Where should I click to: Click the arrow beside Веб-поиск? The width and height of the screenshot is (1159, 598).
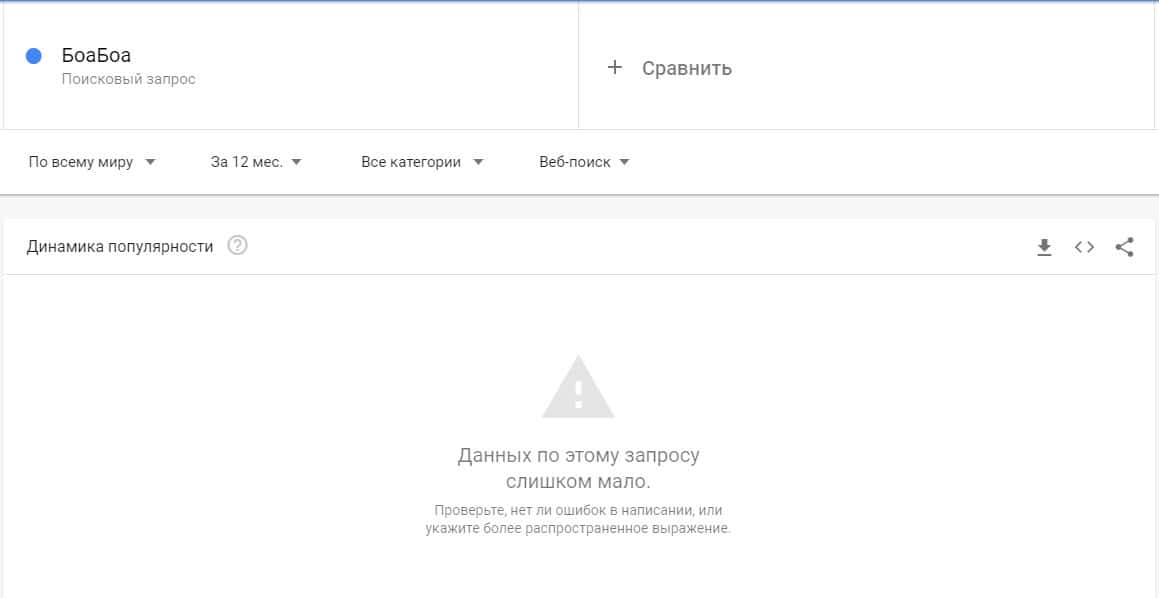(x=624, y=162)
